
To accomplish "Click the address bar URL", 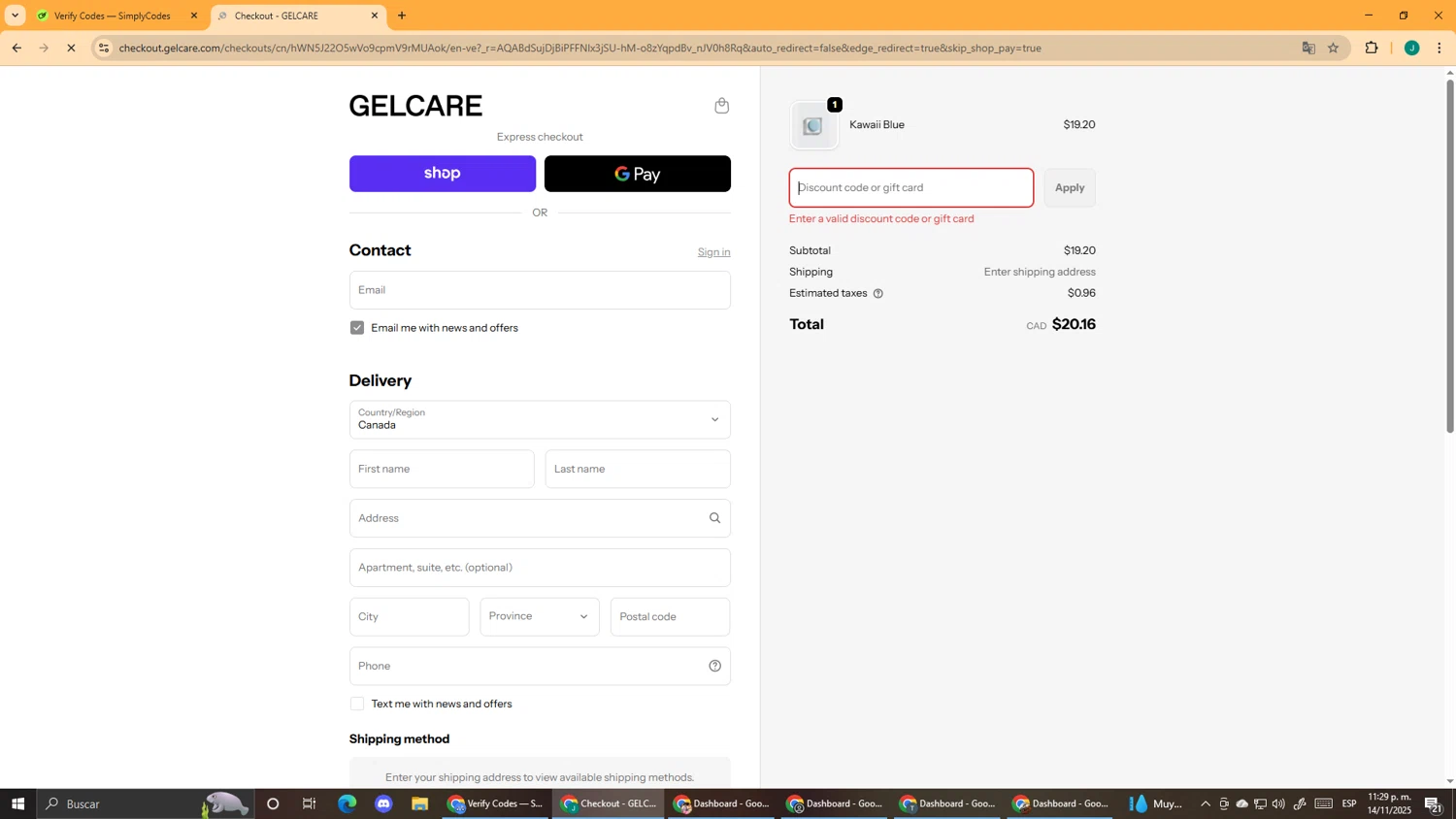I will click(x=579, y=48).
